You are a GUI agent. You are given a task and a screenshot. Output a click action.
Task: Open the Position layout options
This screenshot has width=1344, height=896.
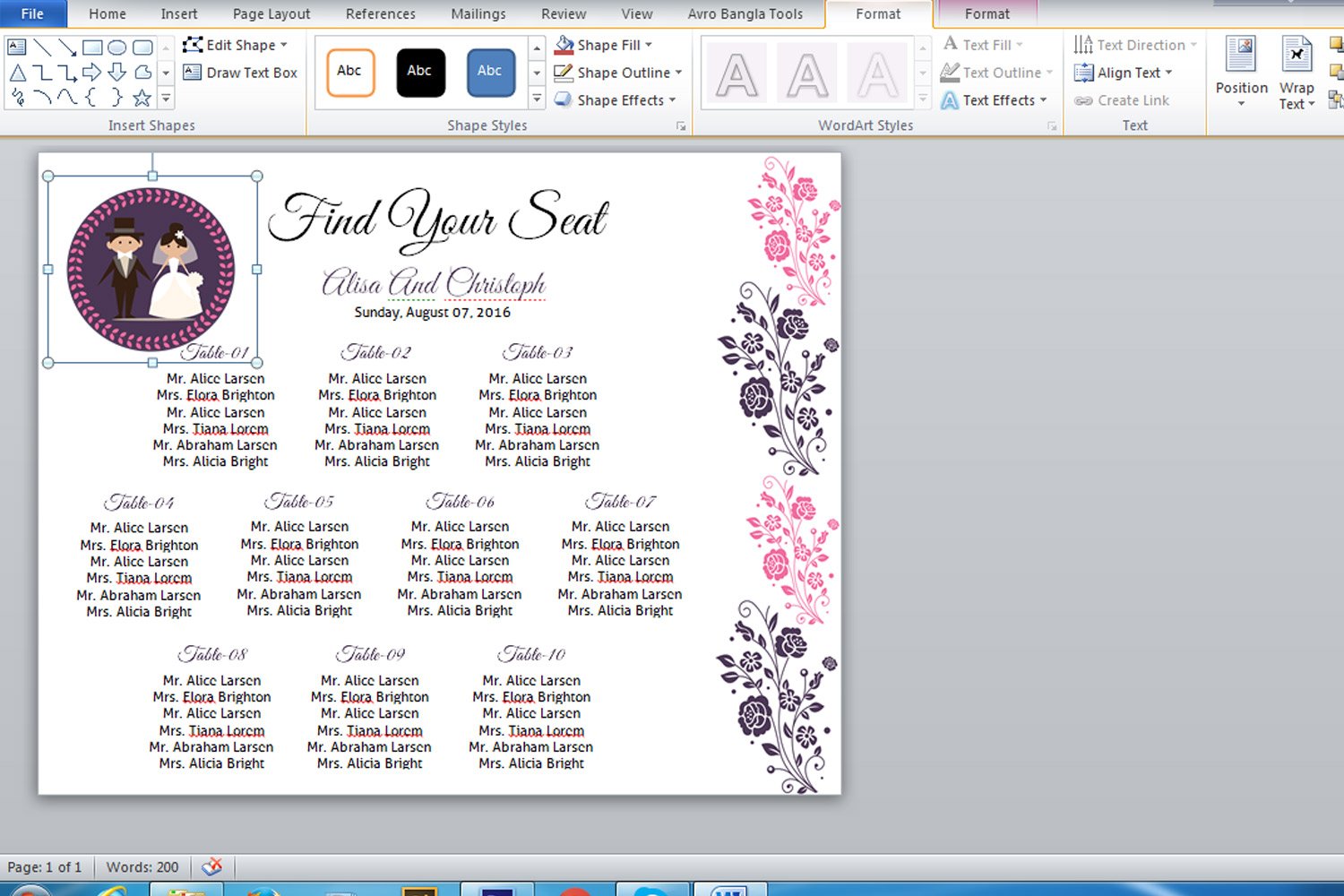pos(1241,72)
